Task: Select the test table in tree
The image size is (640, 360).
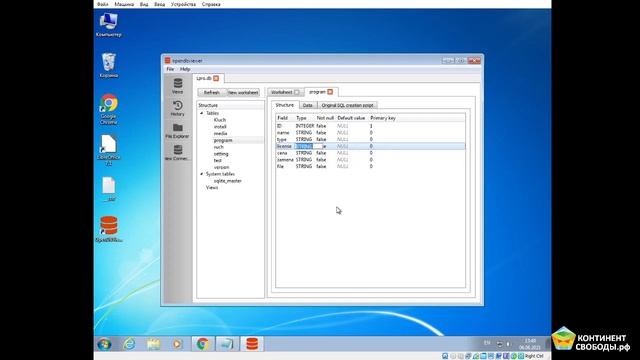Action: [218, 160]
